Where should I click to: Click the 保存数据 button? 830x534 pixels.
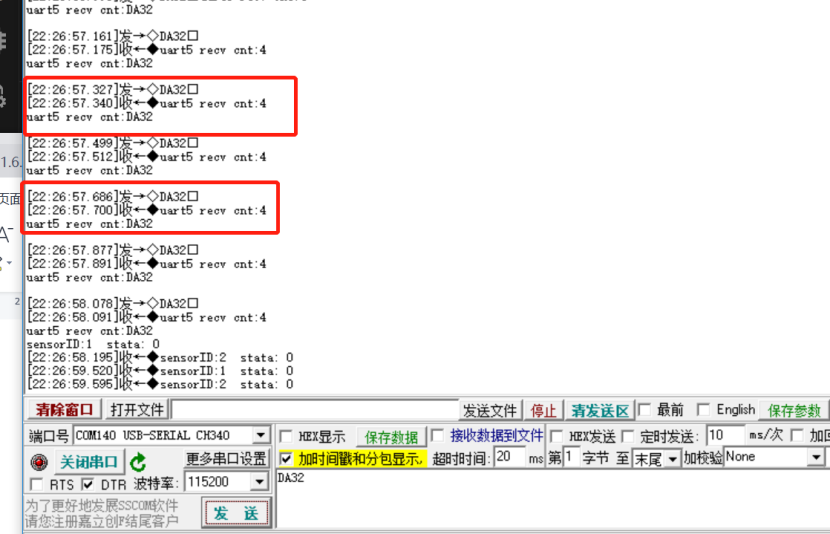pyautogui.click(x=391, y=437)
